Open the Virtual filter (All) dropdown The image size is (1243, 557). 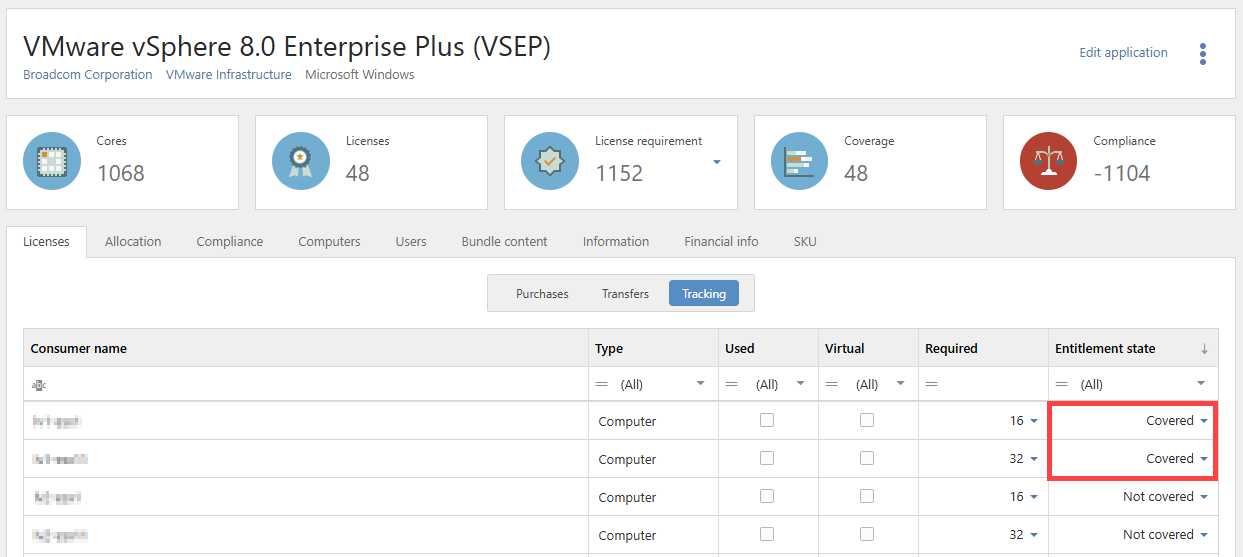900,384
